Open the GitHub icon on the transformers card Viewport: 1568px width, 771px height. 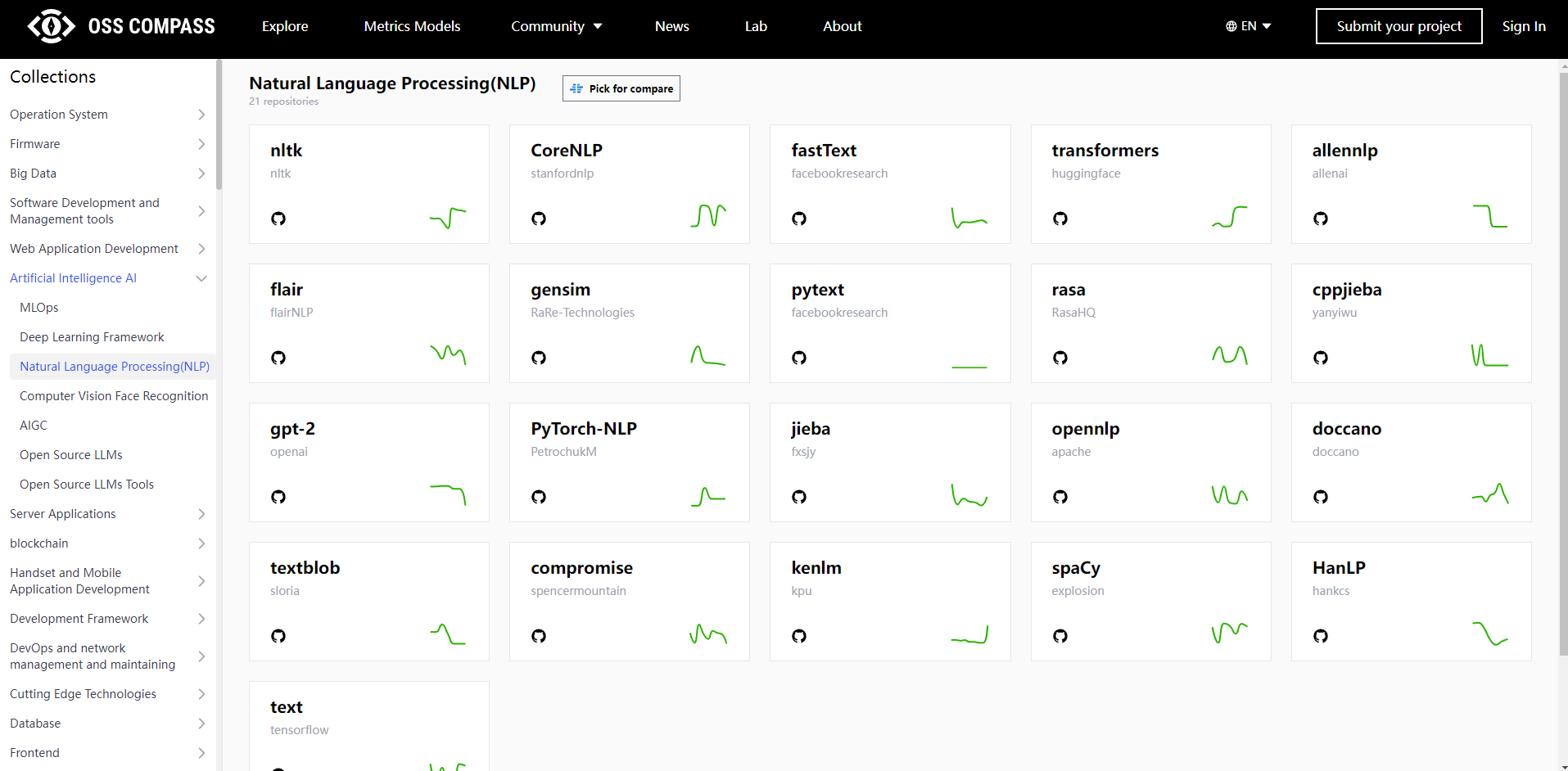[x=1060, y=219]
